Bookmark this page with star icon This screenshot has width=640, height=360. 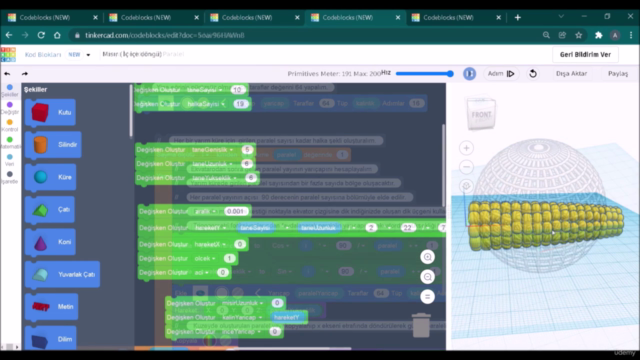tap(578, 35)
